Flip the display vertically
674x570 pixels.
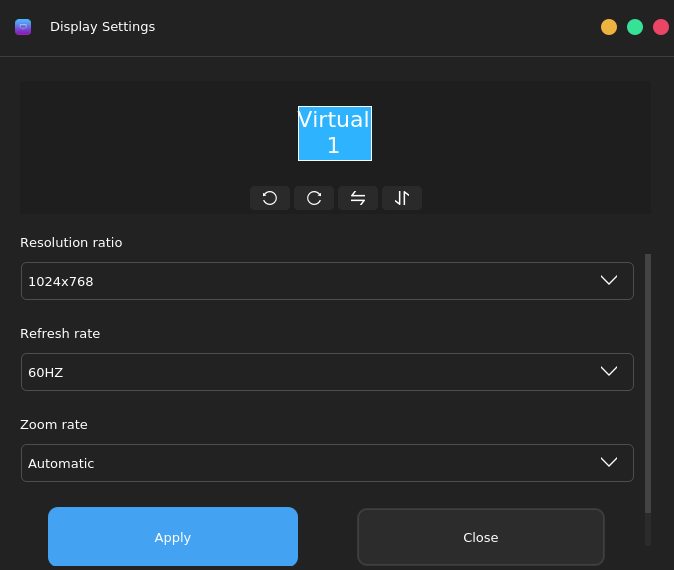pyautogui.click(x=402, y=198)
